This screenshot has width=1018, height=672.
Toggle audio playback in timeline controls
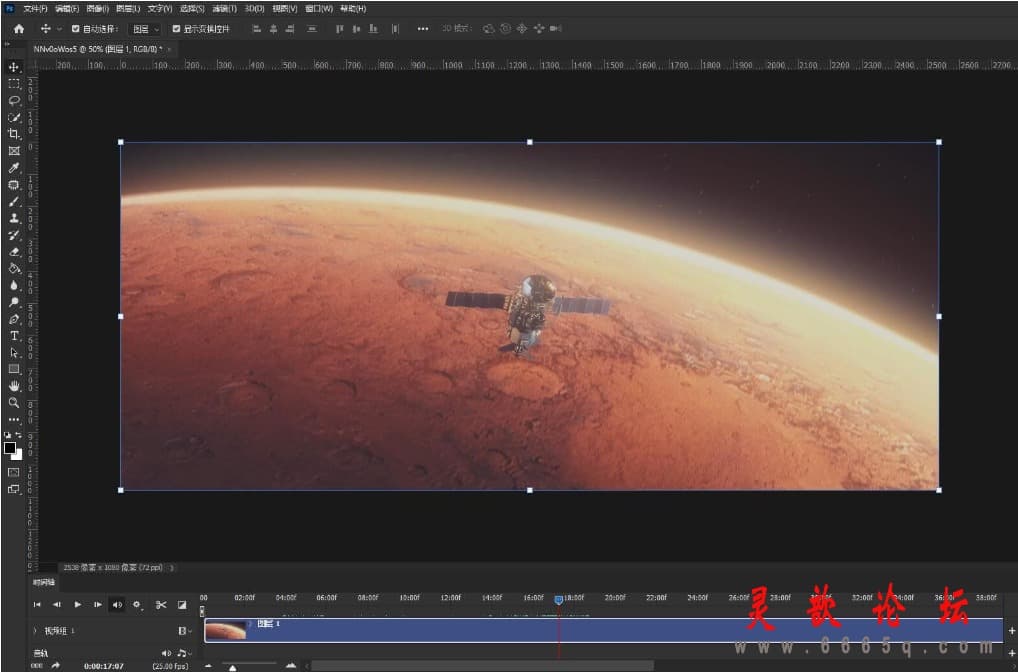coord(117,604)
